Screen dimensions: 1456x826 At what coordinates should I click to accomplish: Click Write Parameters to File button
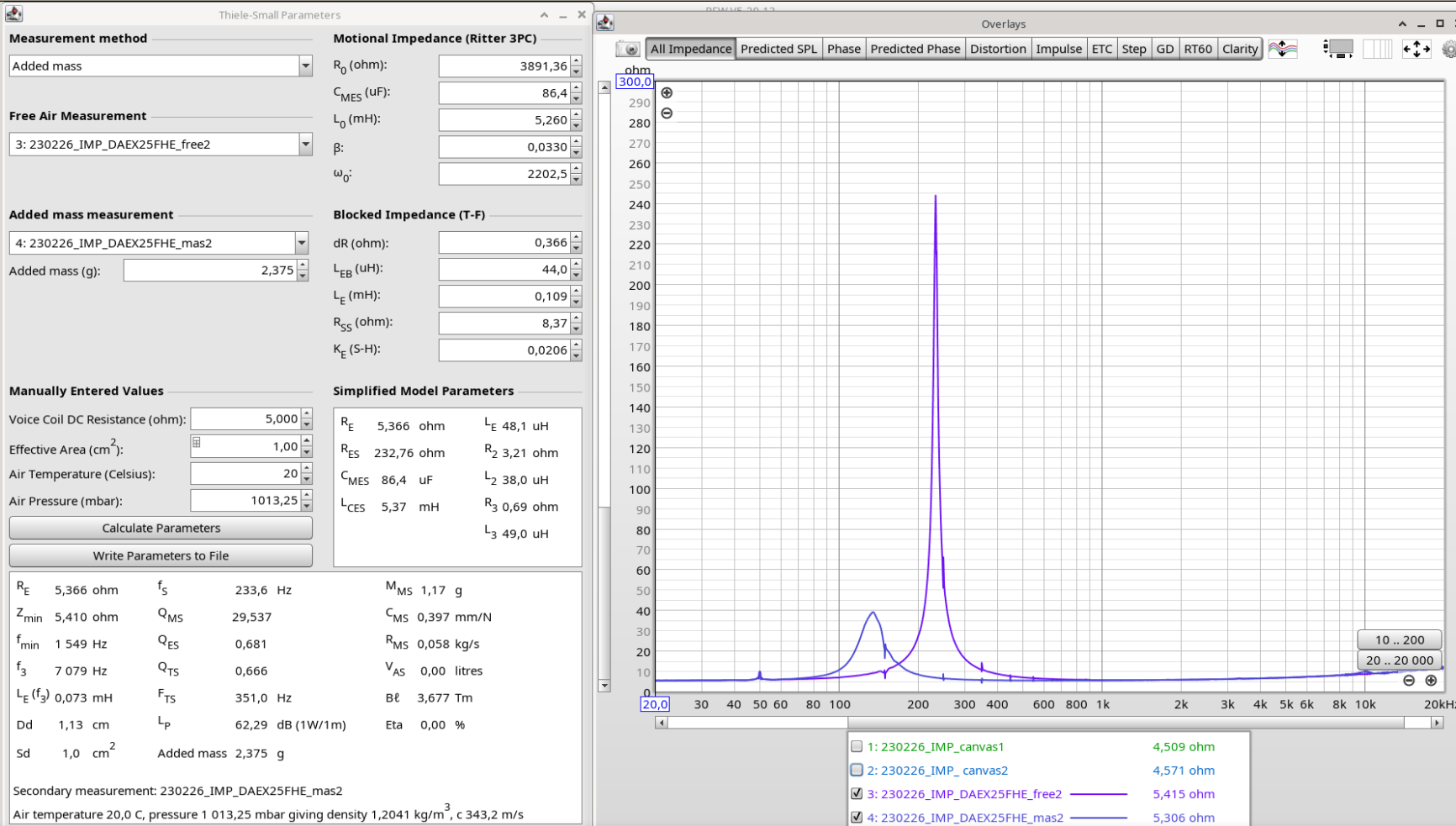(x=161, y=555)
